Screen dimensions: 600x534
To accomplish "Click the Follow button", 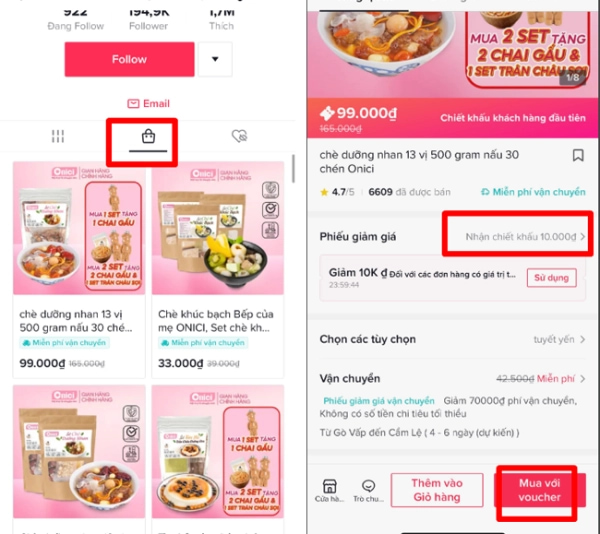I will coord(129,59).
